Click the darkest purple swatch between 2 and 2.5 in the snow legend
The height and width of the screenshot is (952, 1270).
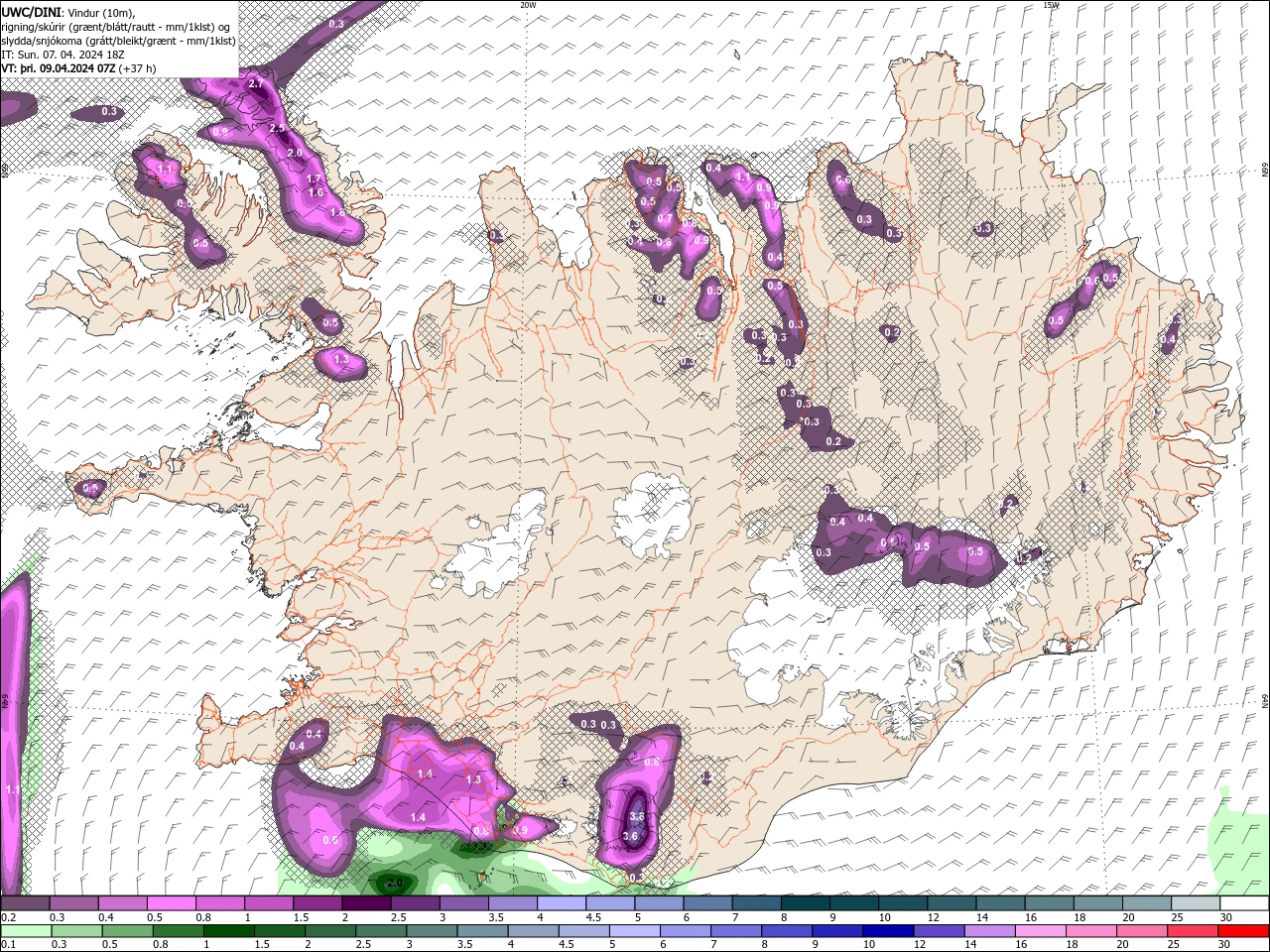coord(366,903)
